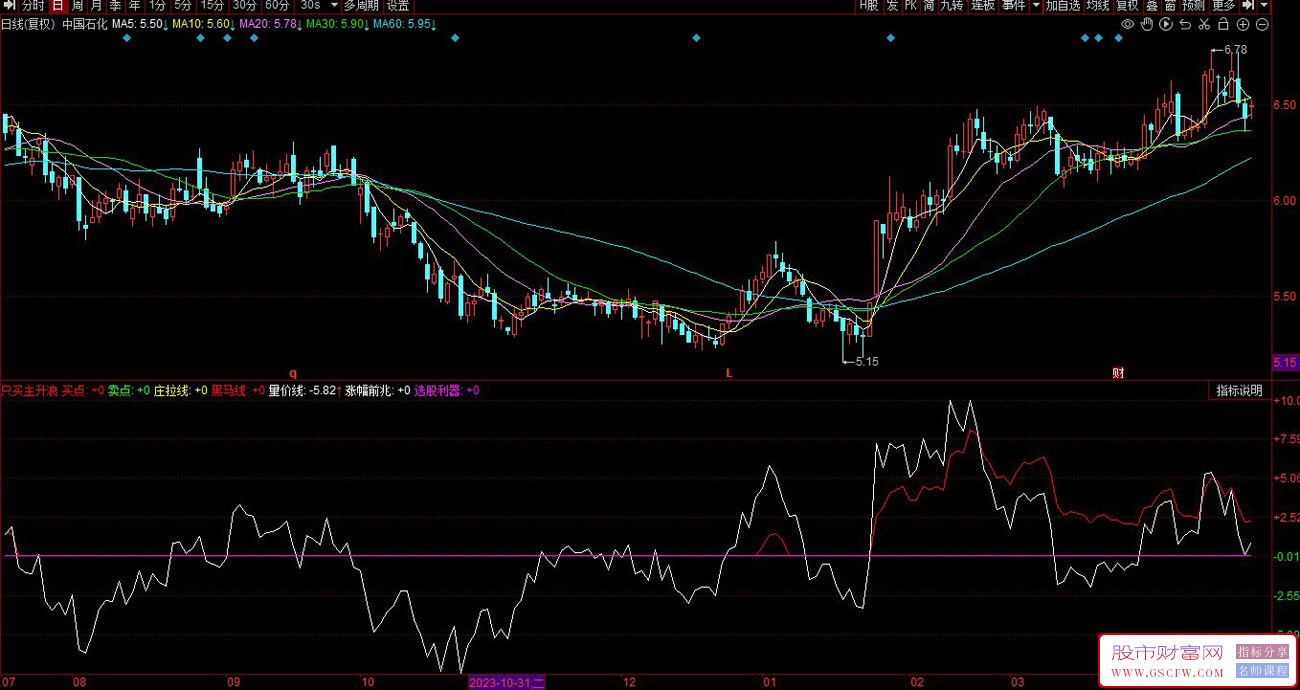Screen dimensions: 1300x690
Task: Click the left-edge arrow panel icon
Action: pos(8,6)
